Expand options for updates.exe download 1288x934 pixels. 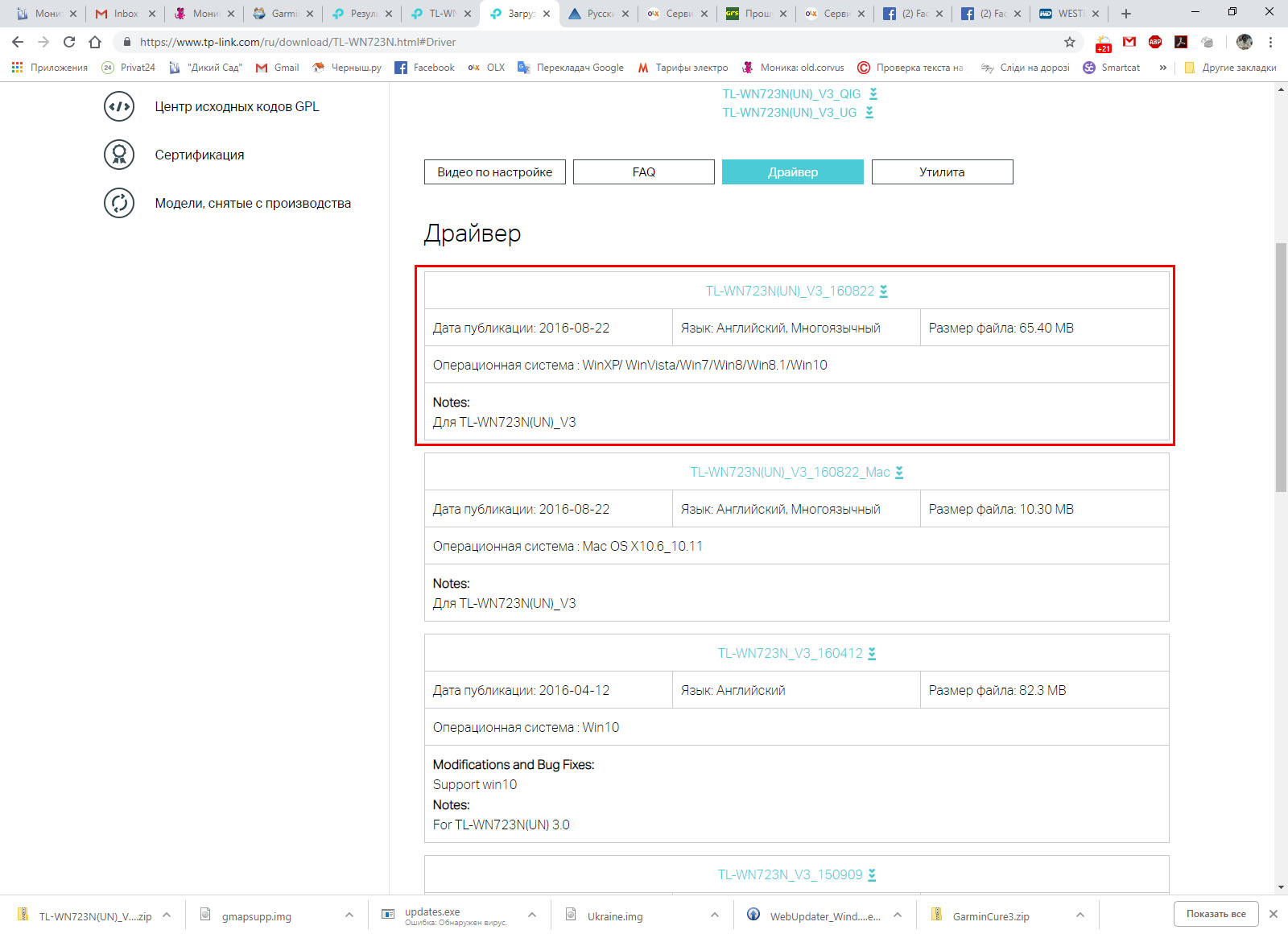coord(532,915)
